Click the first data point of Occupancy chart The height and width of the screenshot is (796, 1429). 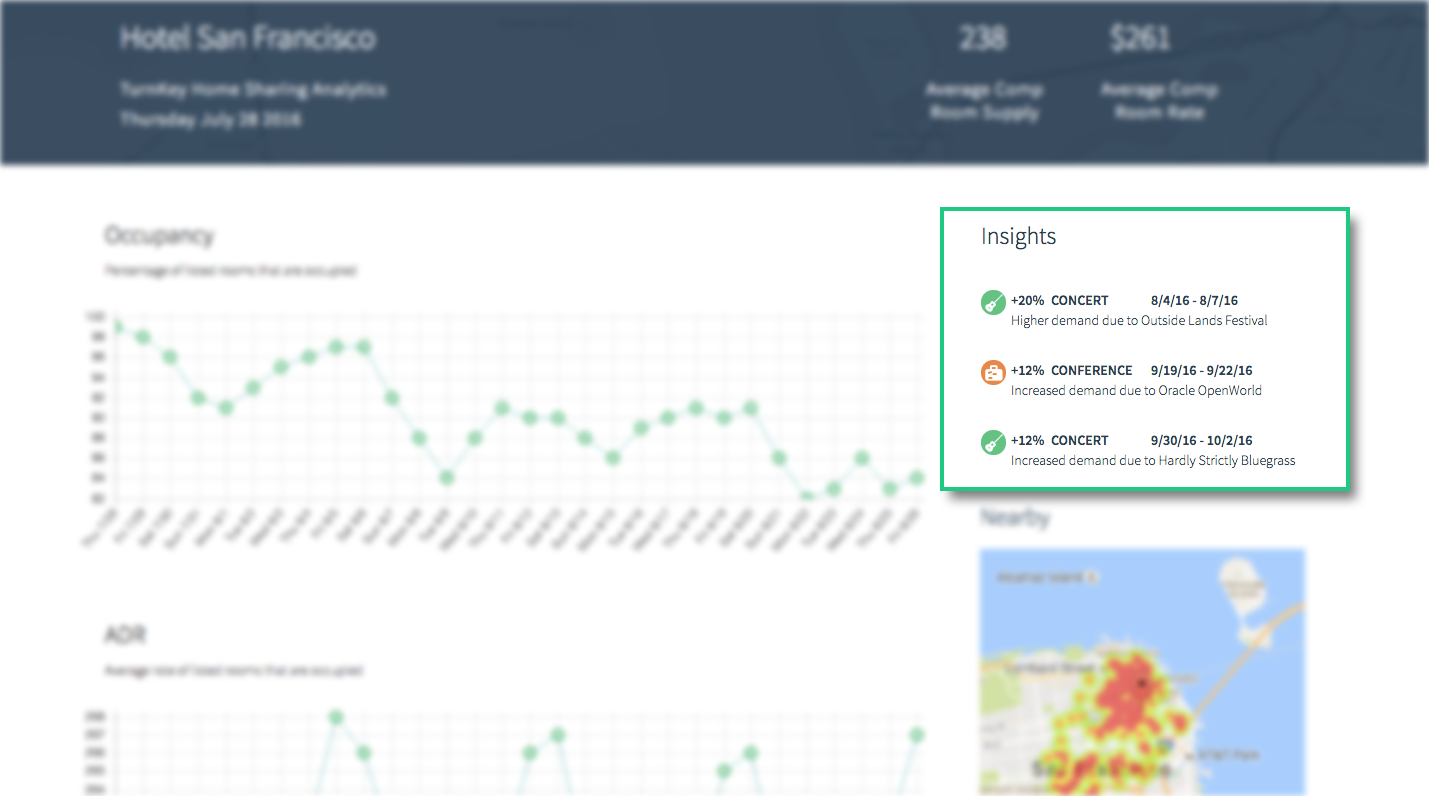117,327
